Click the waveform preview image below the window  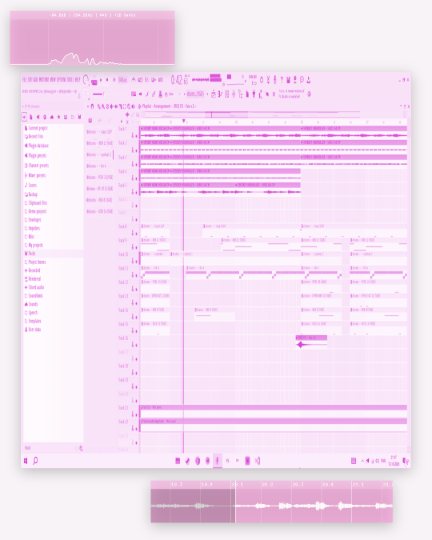coord(272,501)
